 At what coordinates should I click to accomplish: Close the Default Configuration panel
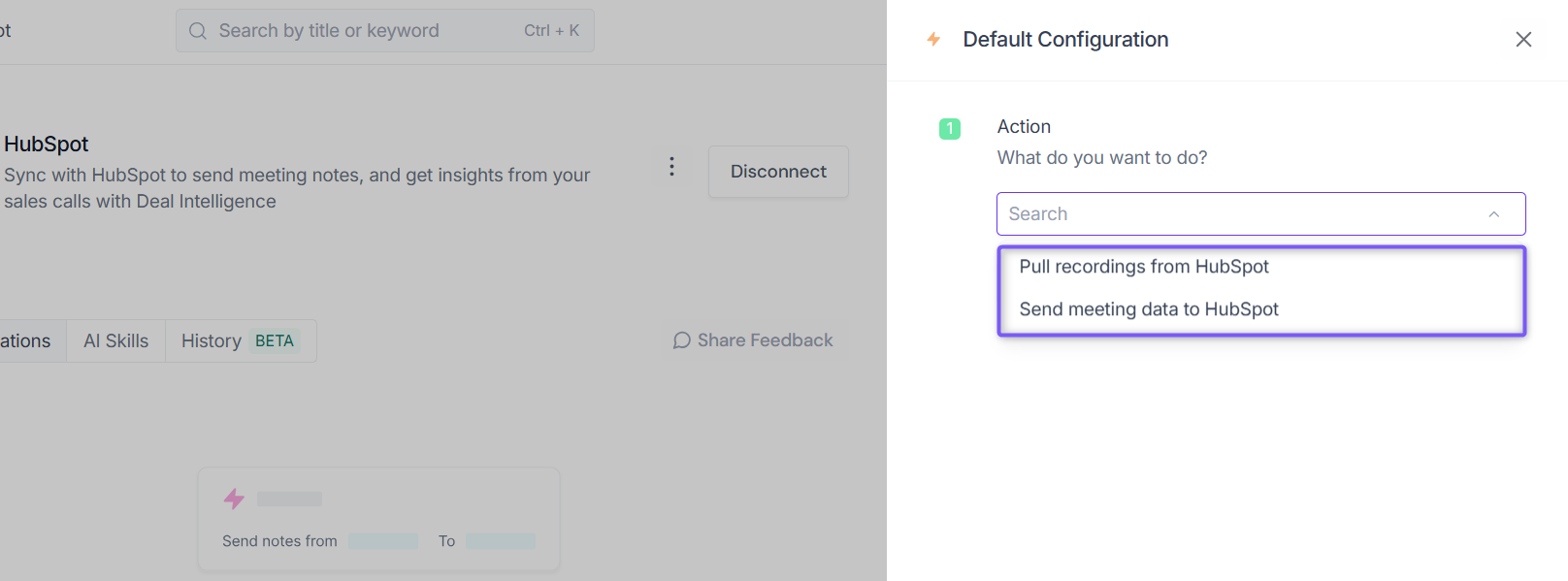click(x=1523, y=39)
